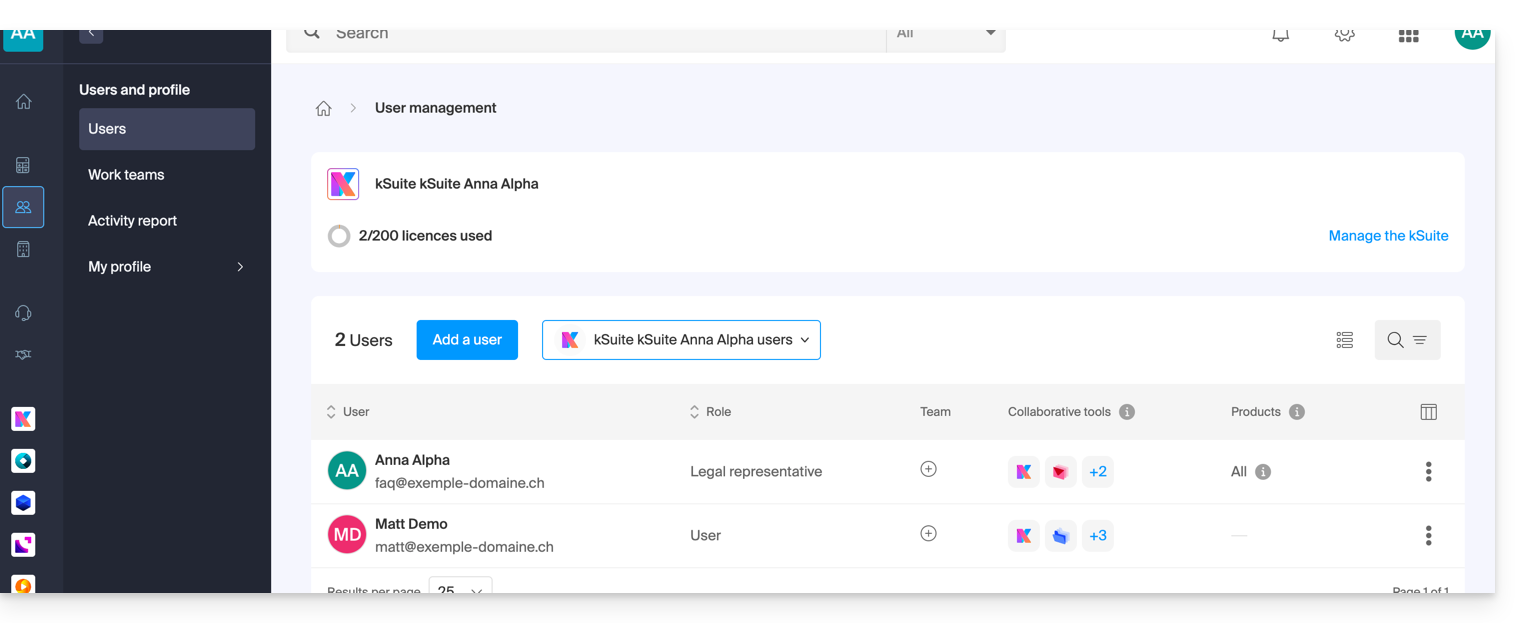This screenshot has height=623, width=1525.
Task: Open the Work teams menu item
Action: (x=126, y=175)
